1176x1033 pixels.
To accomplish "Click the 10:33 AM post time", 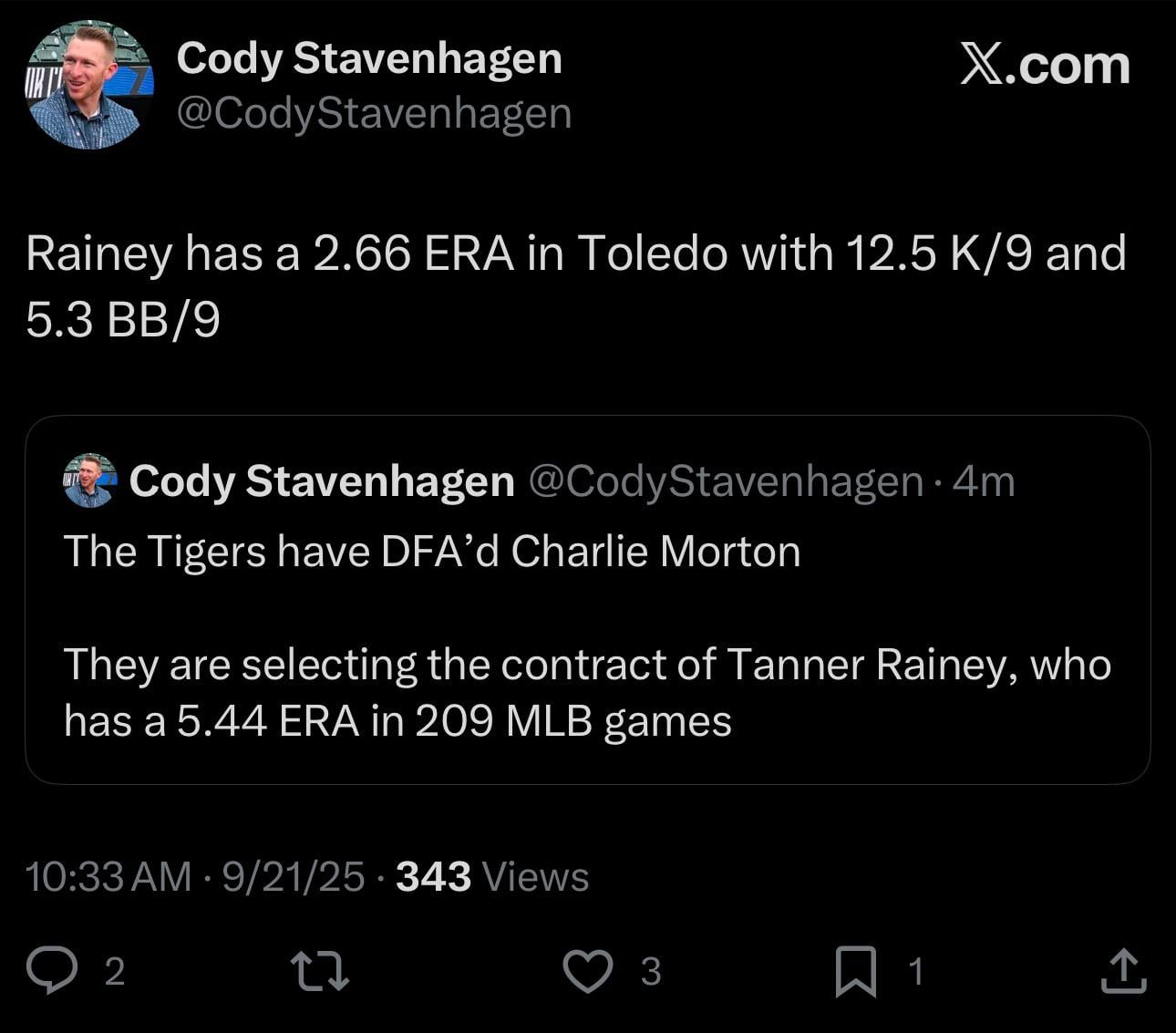I will coord(108,877).
